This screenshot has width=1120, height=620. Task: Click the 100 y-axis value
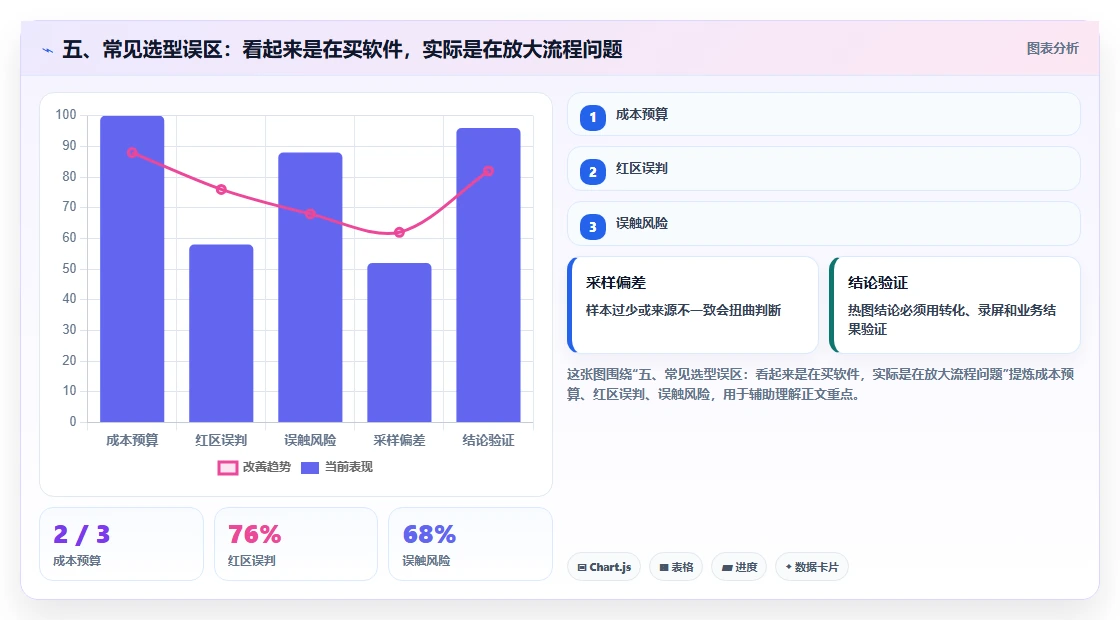[x=66, y=115]
